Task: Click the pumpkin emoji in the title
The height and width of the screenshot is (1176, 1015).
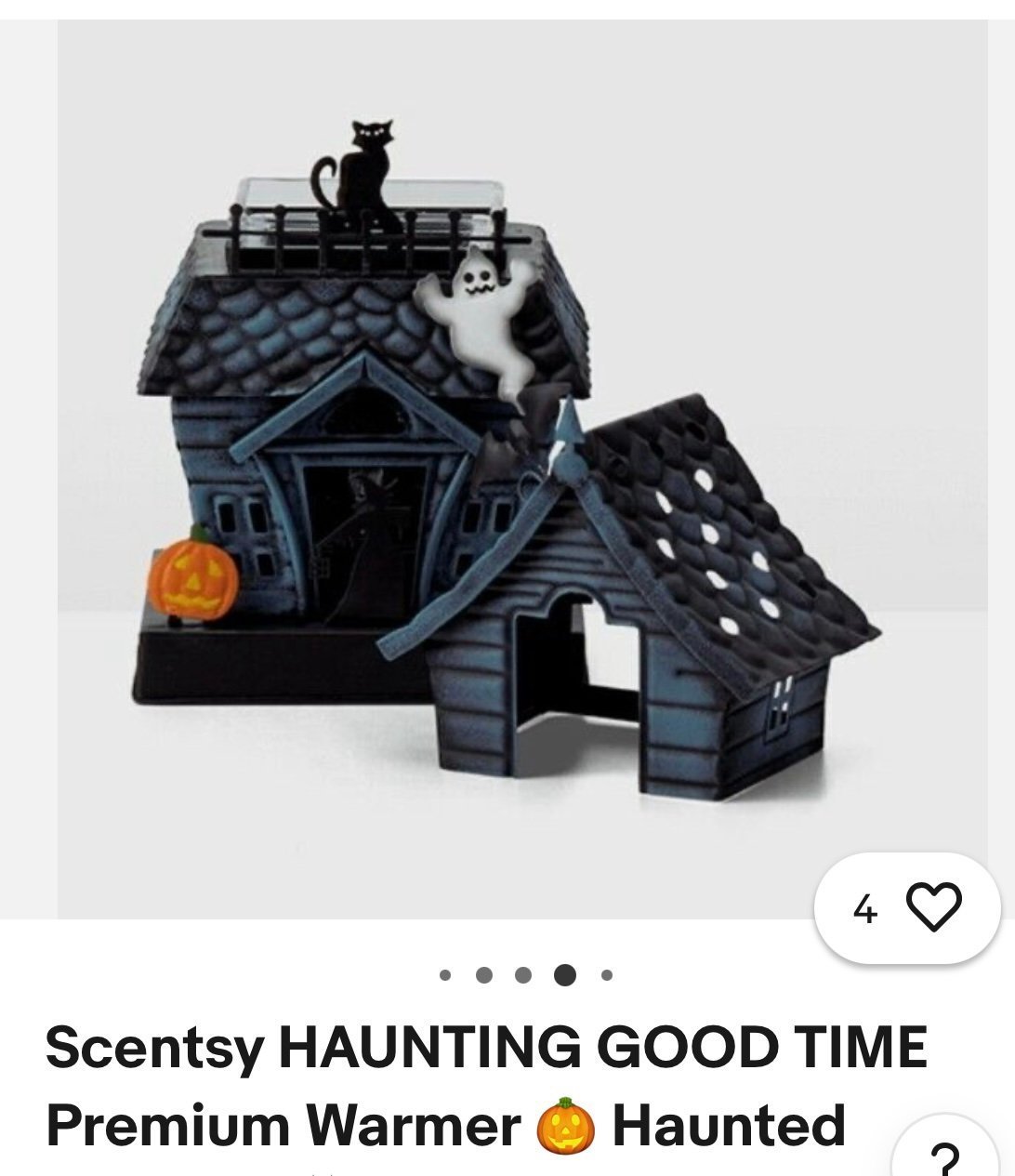Action: point(565,1126)
